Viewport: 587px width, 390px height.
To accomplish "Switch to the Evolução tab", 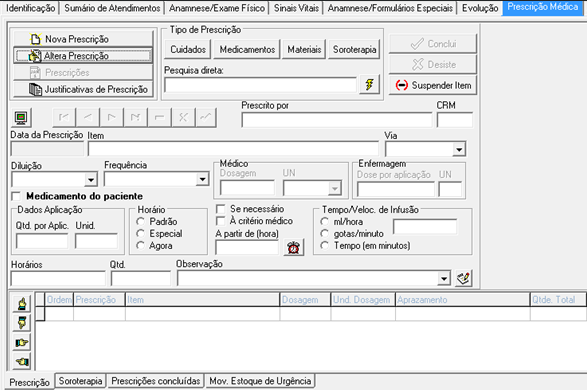I will (480, 8).
